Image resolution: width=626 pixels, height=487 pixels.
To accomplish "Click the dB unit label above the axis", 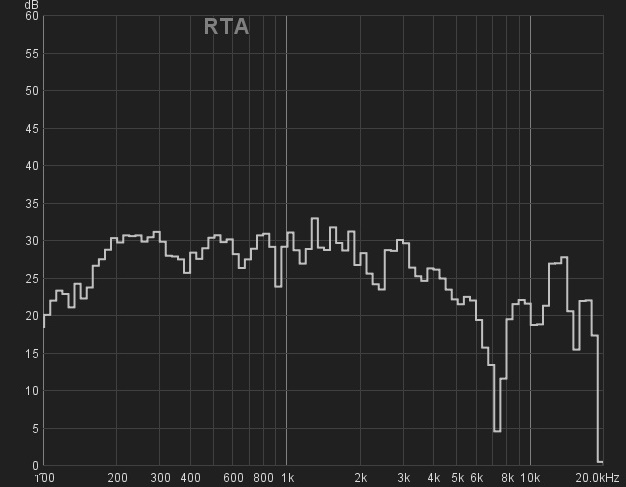I will coord(32,5).
